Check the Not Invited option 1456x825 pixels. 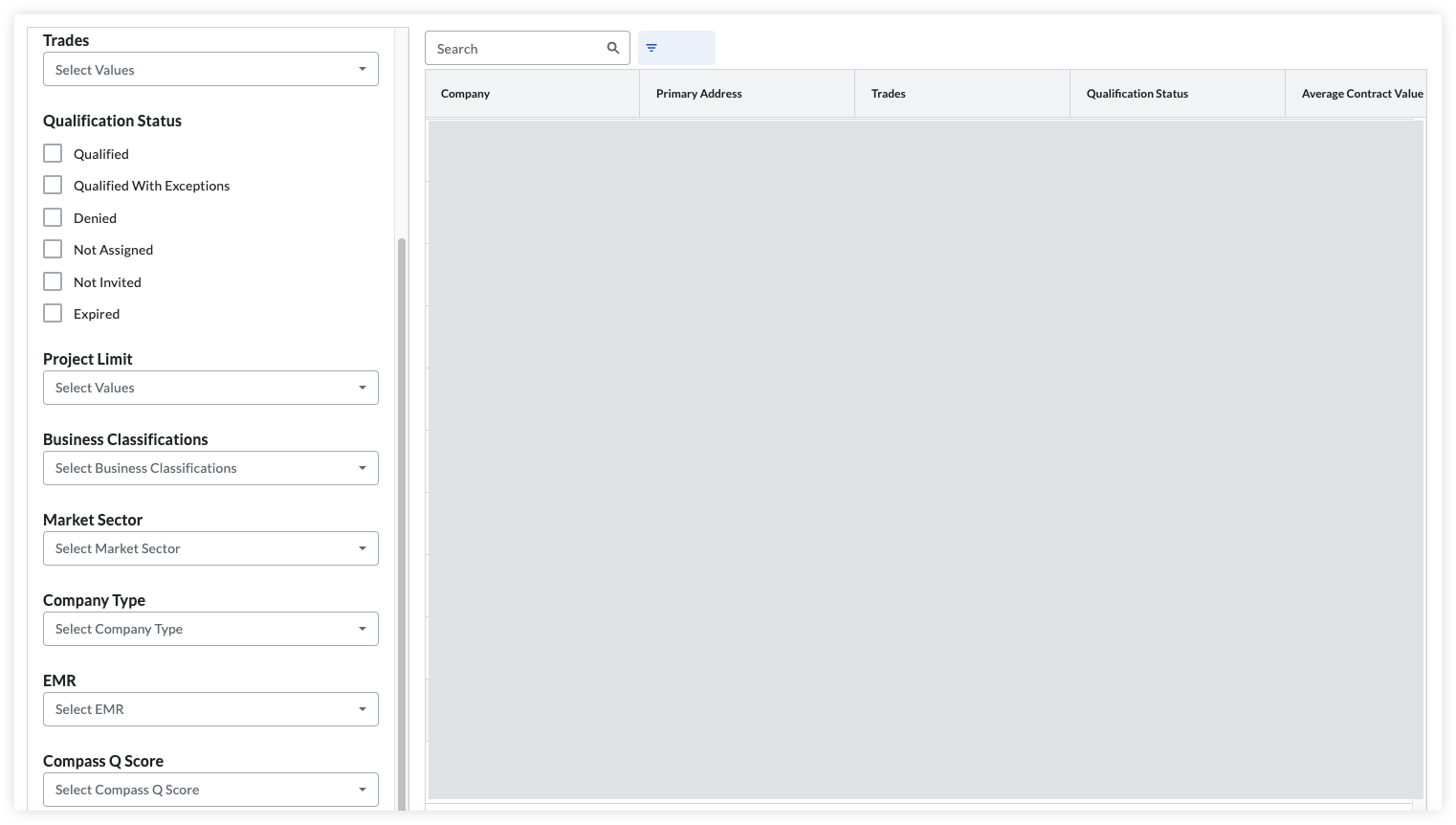53,282
